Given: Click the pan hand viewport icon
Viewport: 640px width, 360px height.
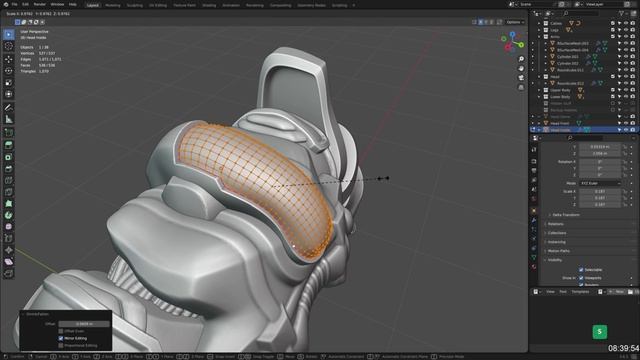Looking at the screenshot, I should pyautogui.click(x=521, y=69).
